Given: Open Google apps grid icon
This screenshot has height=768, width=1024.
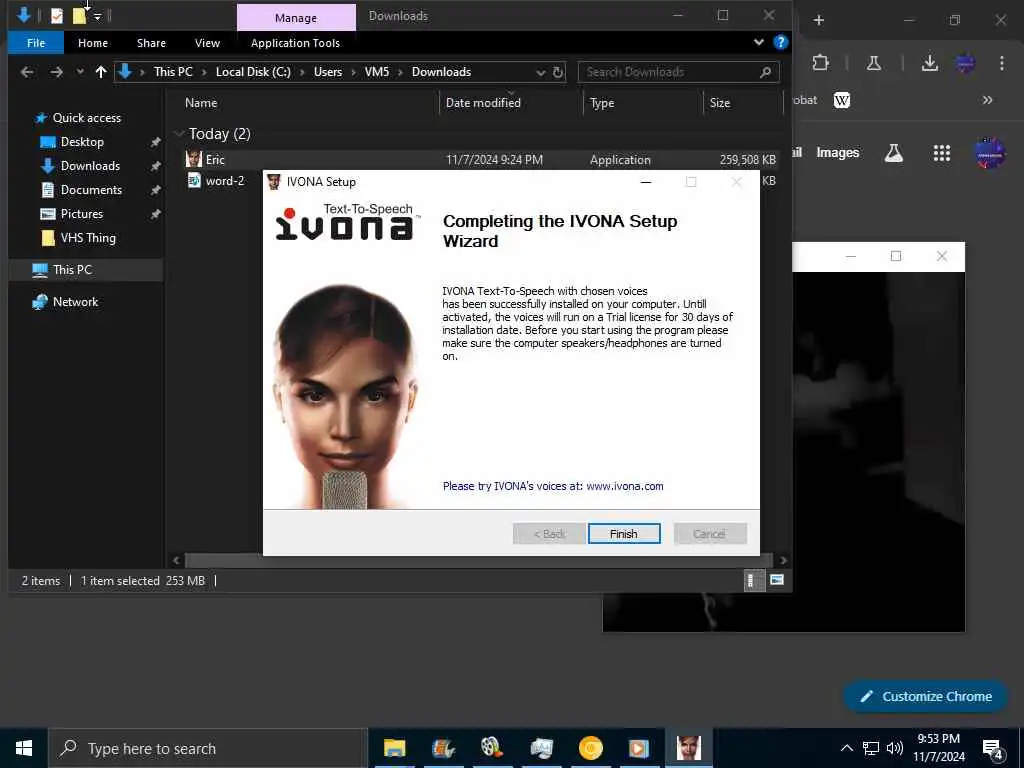Looking at the screenshot, I should coord(942,153).
